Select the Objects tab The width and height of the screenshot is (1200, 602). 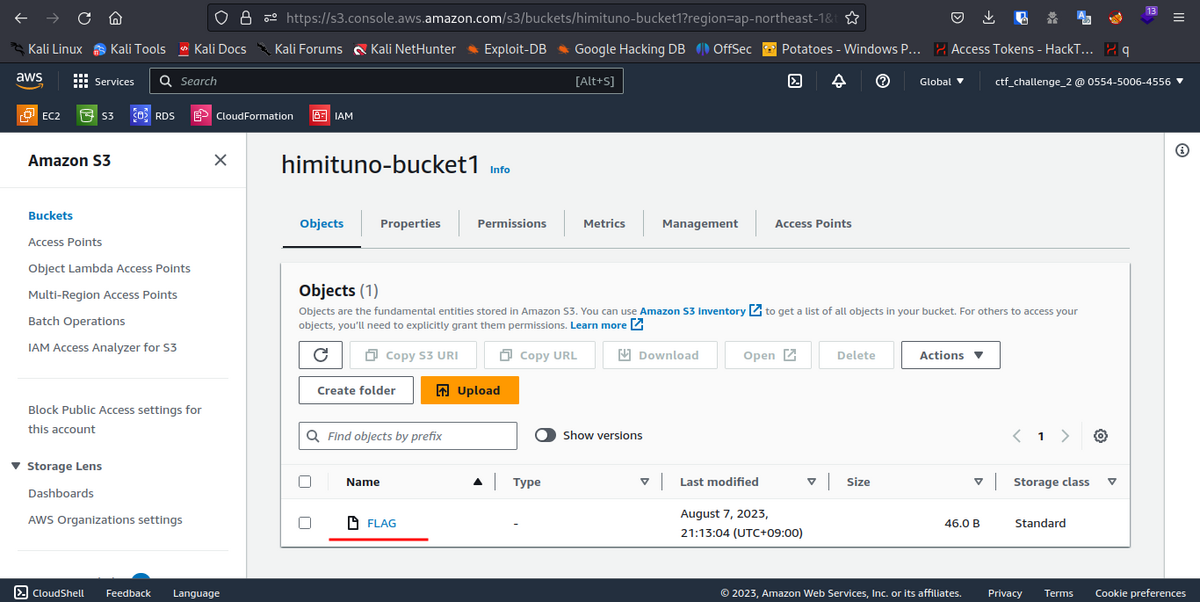pos(321,224)
